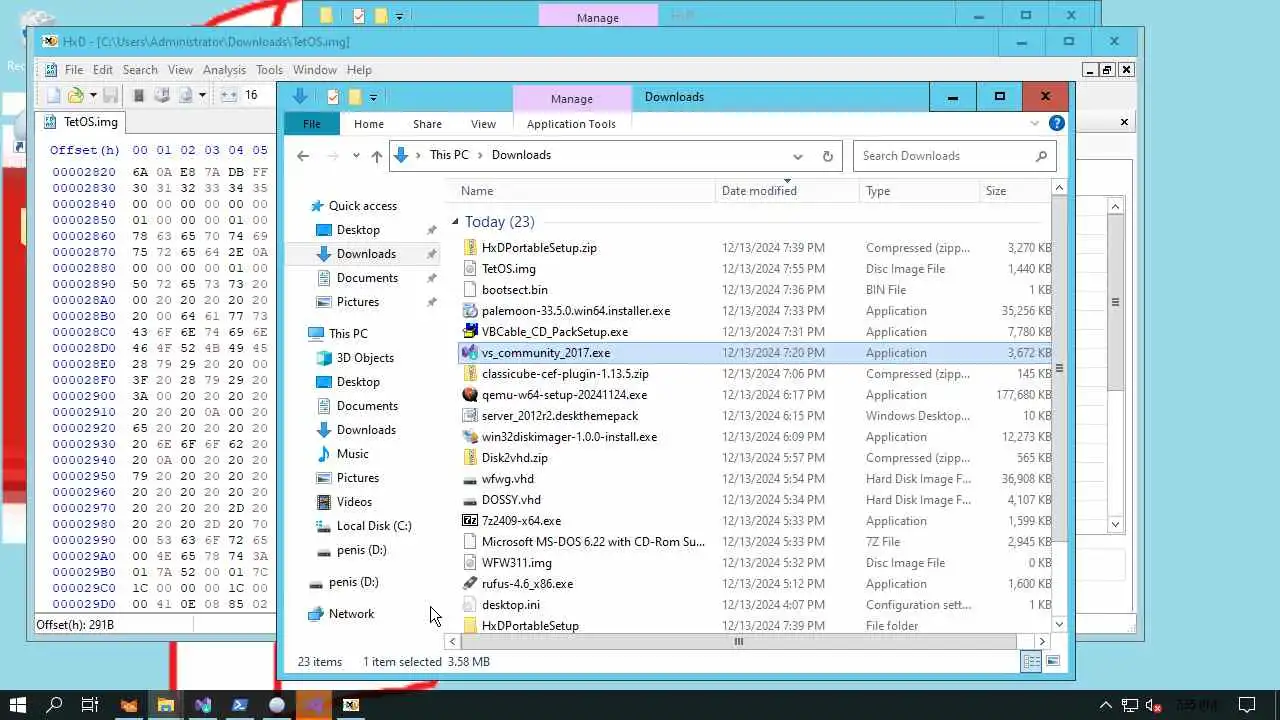The height and width of the screenshot is (720, 1280).
Task: Expand the Explorer ribbon chevron
Action: (1034, 124)
